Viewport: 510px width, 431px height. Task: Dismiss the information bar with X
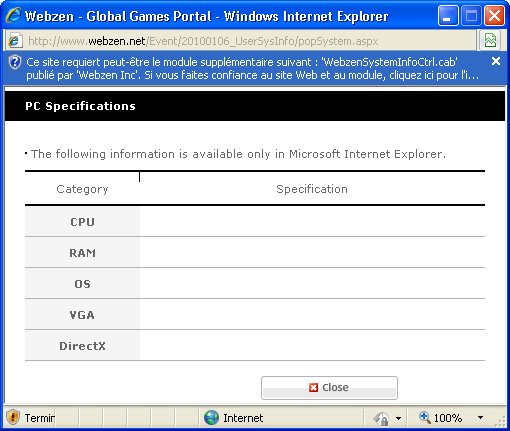tap(496, 61)
